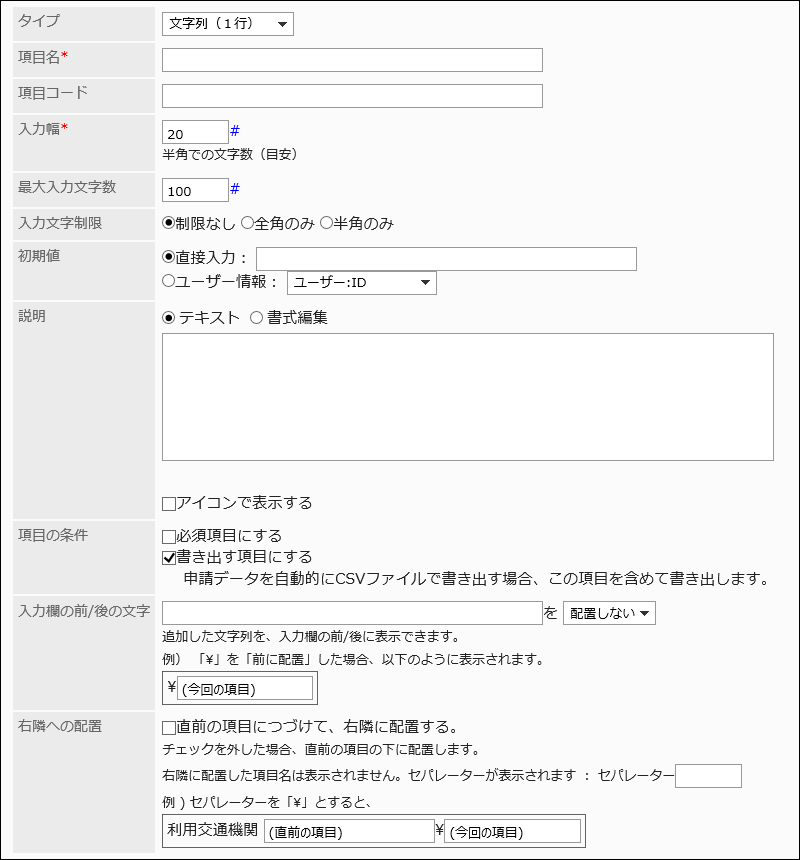The height and width of the screenshot is (860, 800).
Task: Switch description mode to 書式編集
Action: (x=256, y=318)
